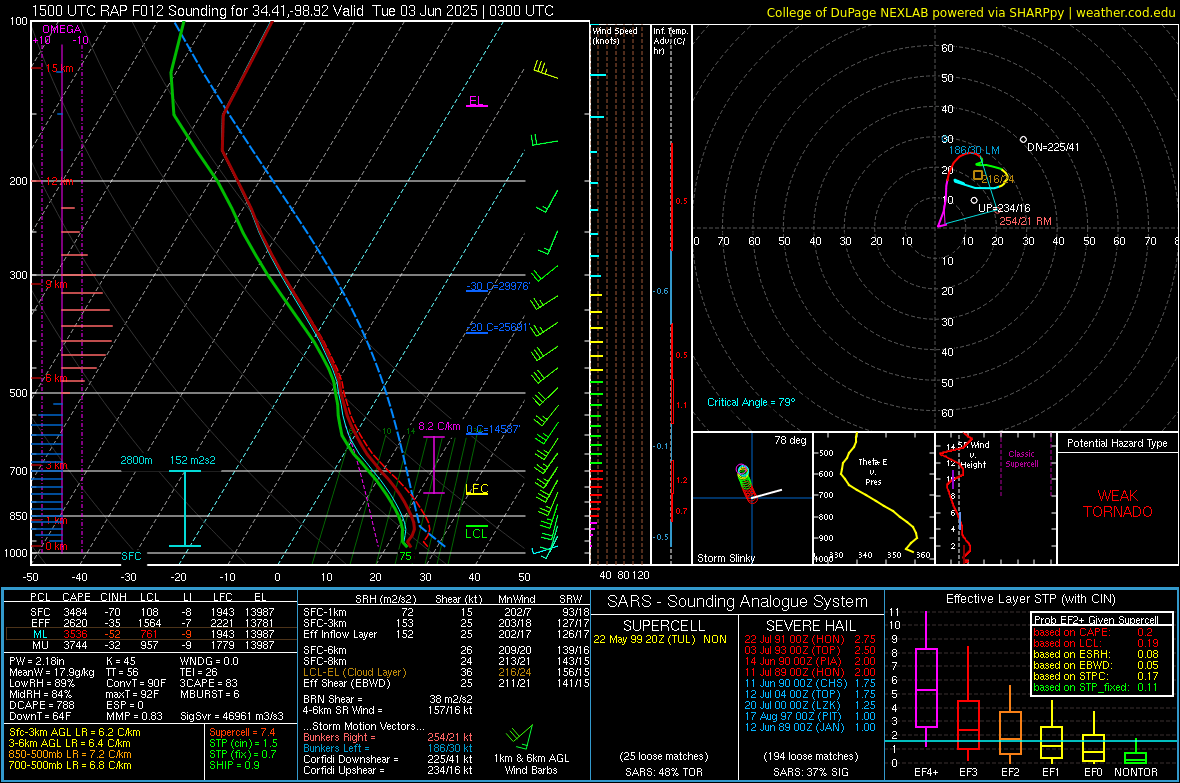Click the 2800m effective inflow label
The height and width of the screenshot is (783, 1180).
(136, 460)
